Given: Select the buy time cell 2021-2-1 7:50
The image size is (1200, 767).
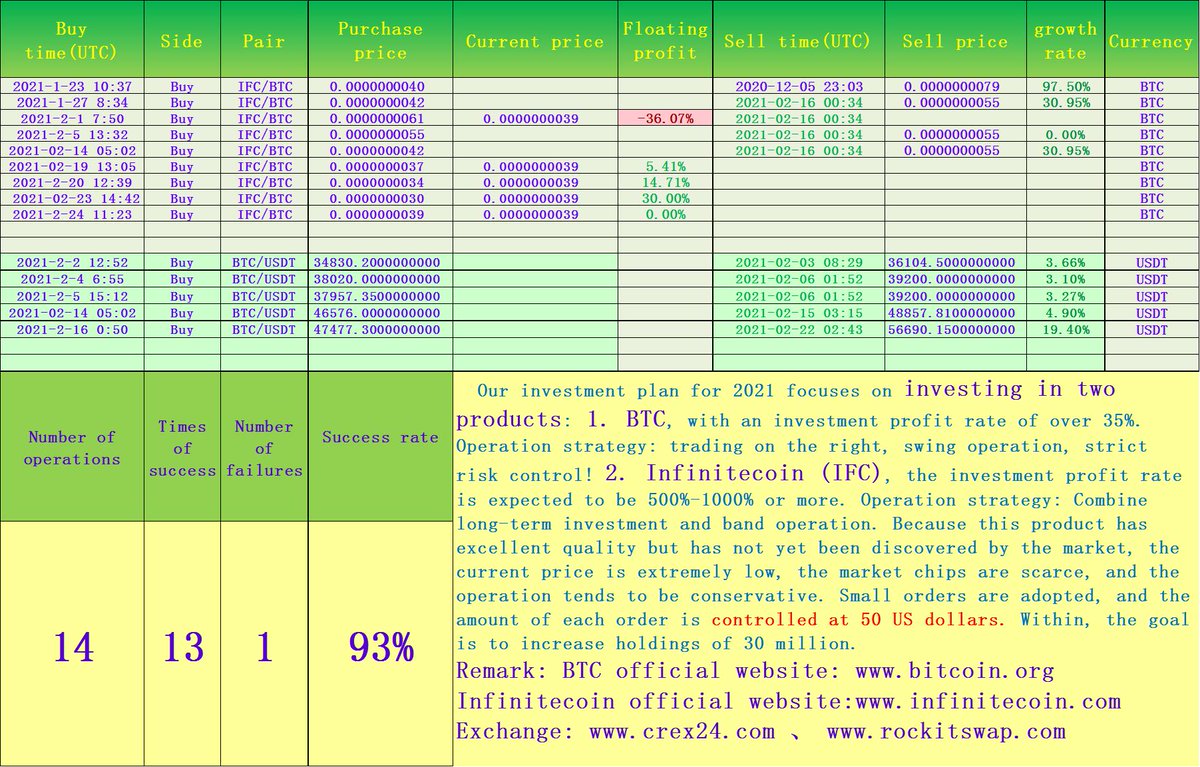Looking at the screenshot, I should point(72,118).
